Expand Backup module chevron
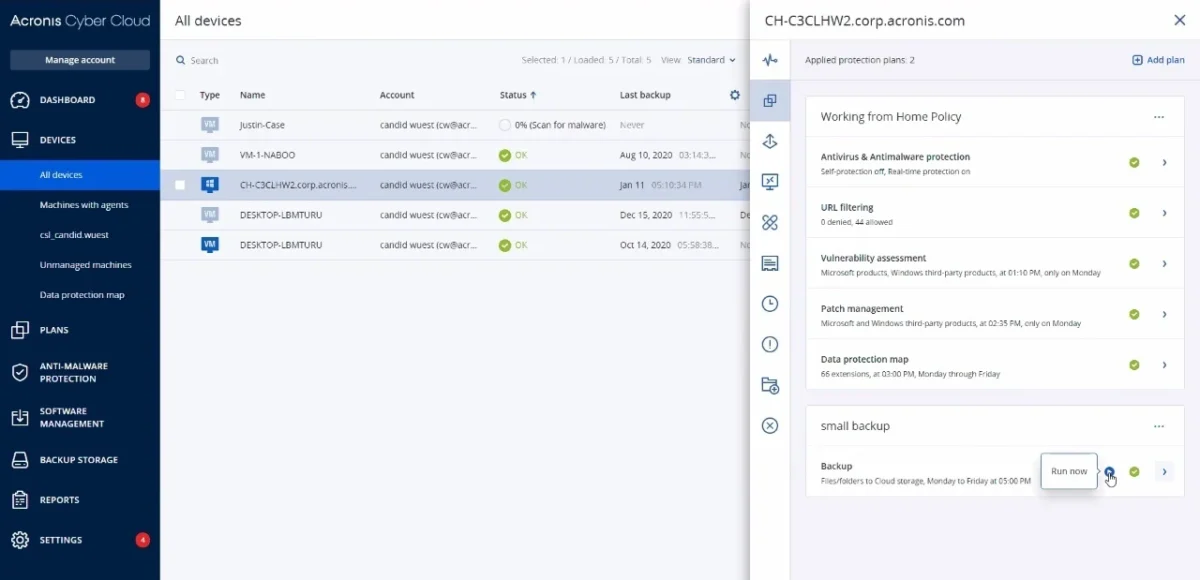The image size is (1200, 580). (1165, 471)
